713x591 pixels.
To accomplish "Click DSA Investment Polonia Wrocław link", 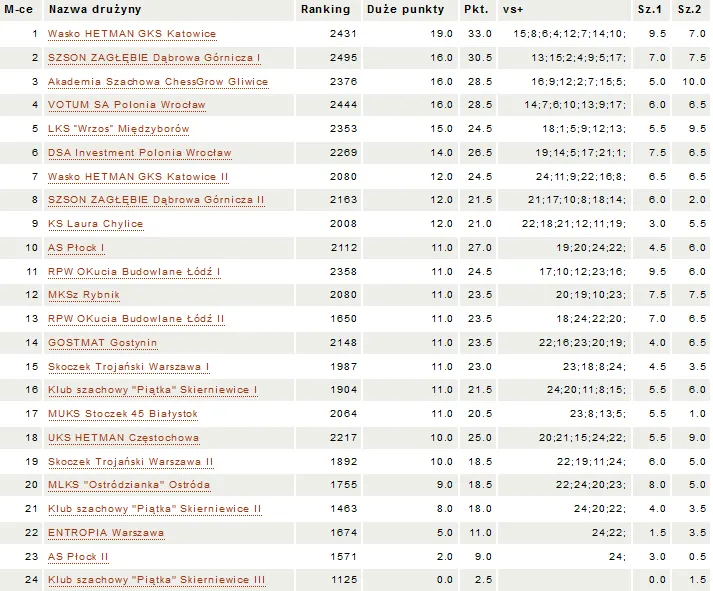I will 139,153.
